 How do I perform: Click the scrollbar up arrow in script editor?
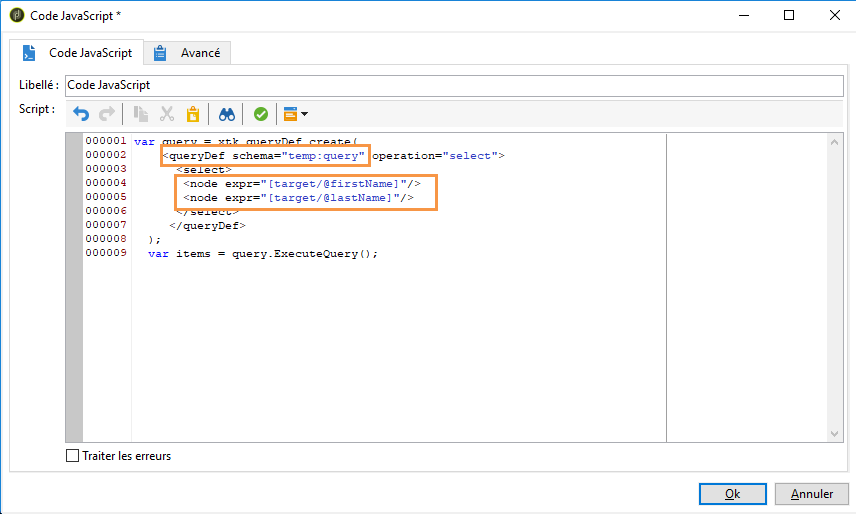click(834, 142)
